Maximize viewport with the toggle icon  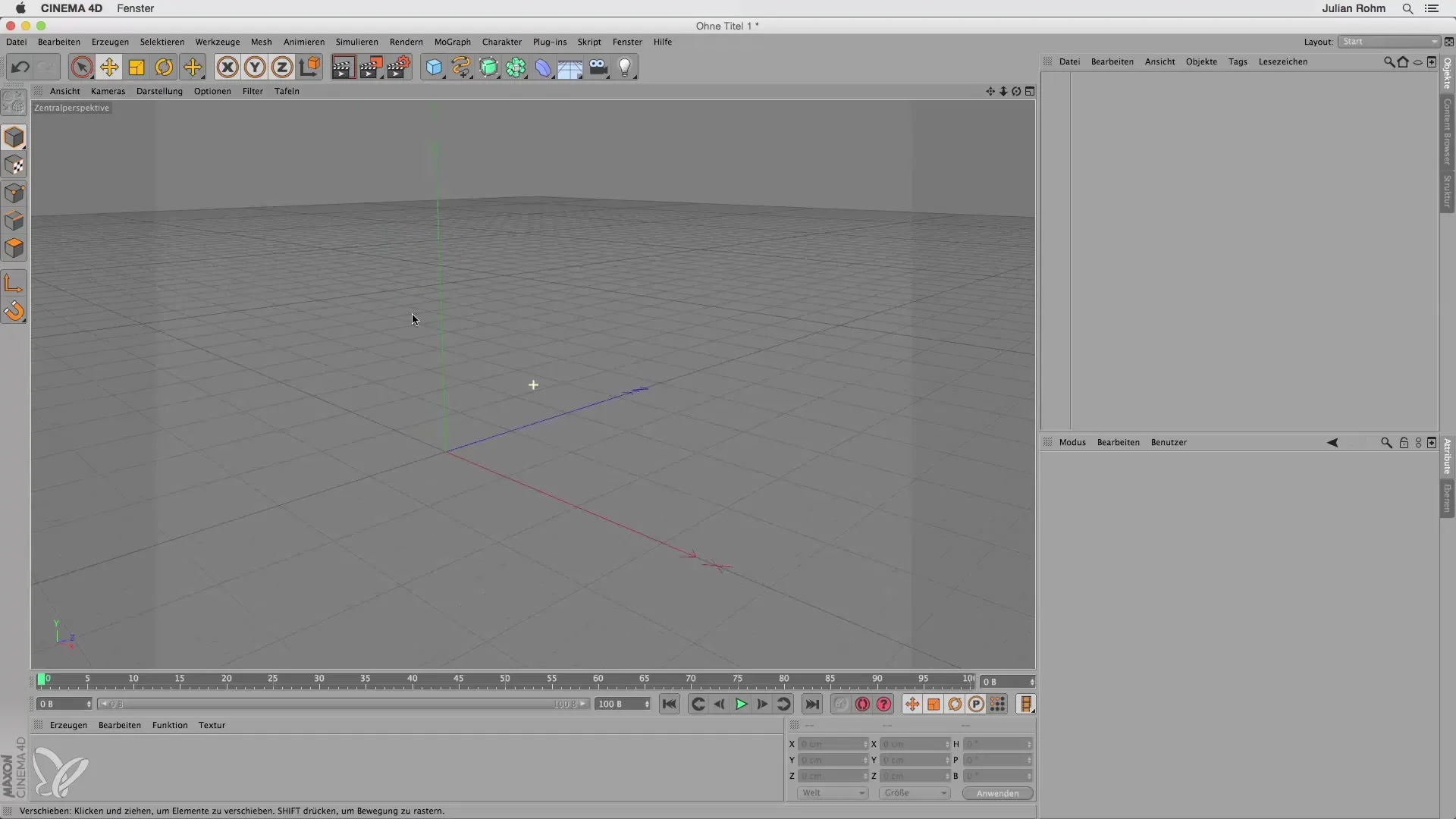(x=1030, y=91)
